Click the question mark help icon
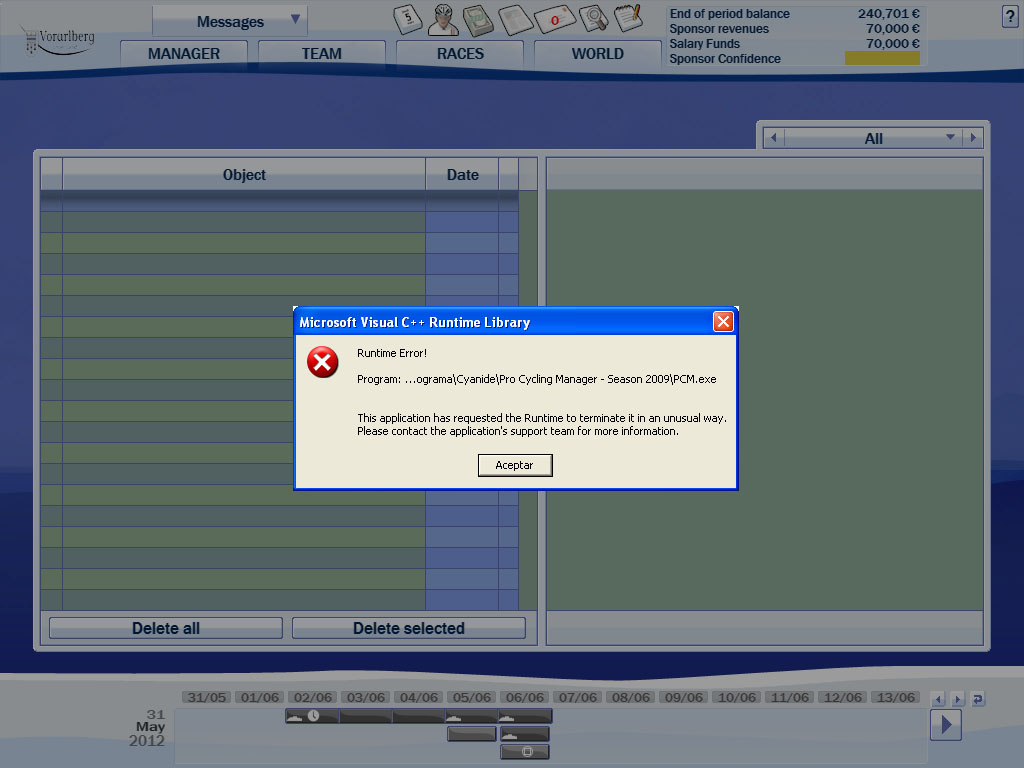This screenshot has height=768, width=1024. tap(1009, 16)
